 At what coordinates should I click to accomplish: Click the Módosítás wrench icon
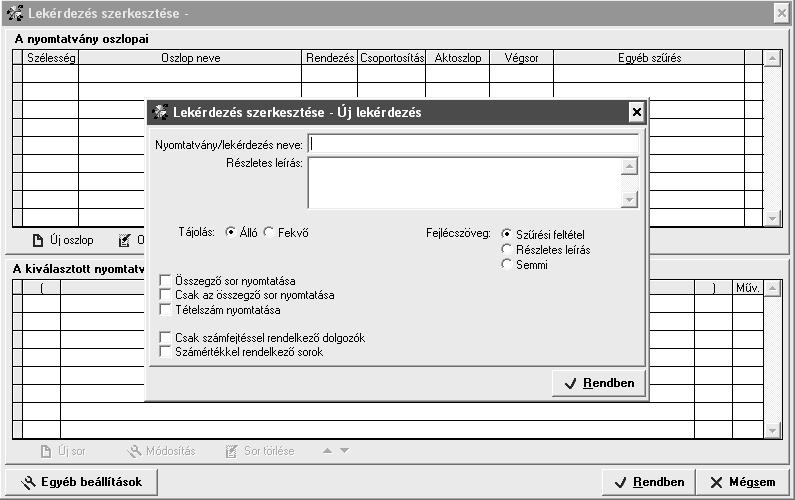134,451
